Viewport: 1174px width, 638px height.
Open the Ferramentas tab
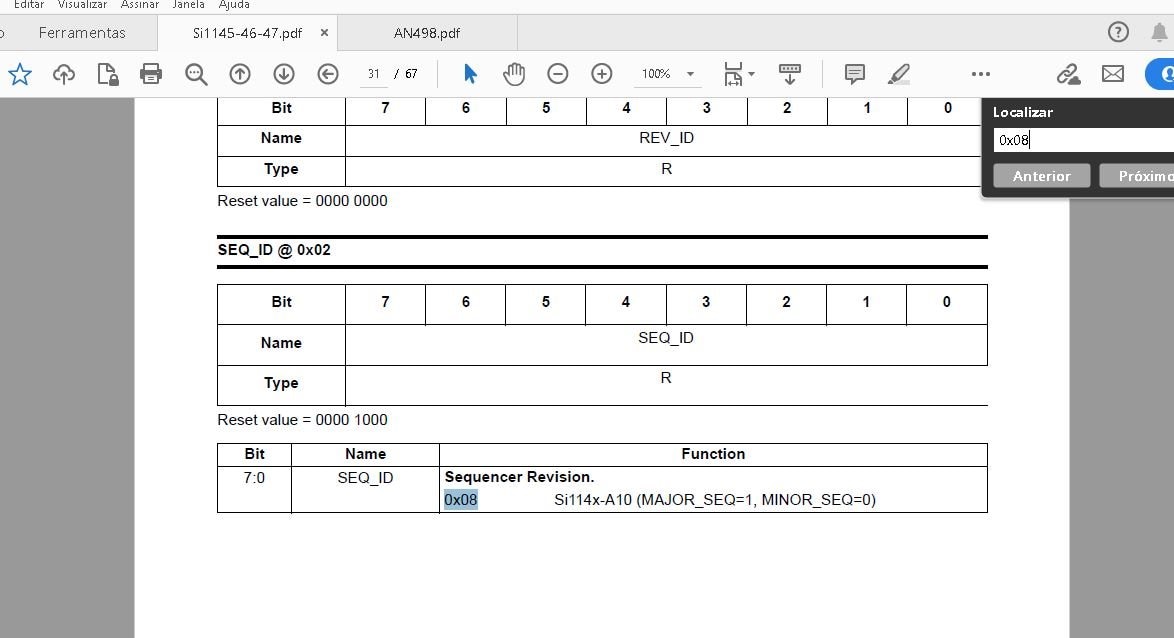tap(82, 33)
